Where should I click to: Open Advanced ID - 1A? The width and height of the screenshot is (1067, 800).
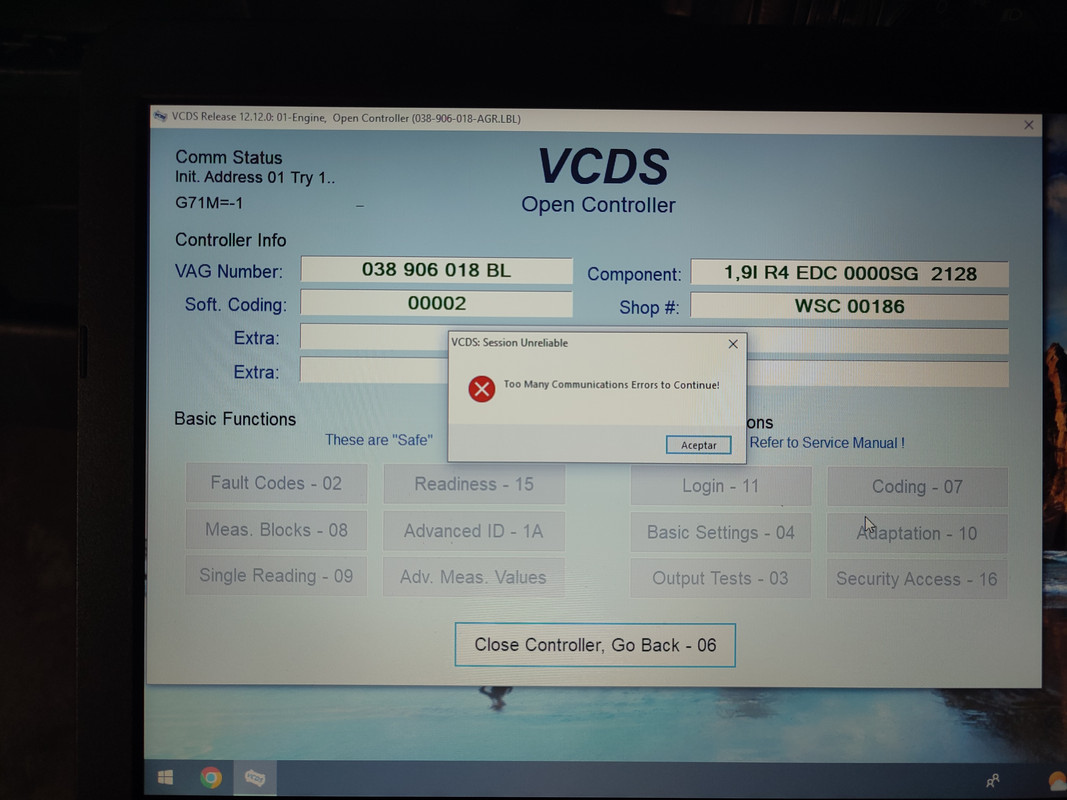[474, 531]
